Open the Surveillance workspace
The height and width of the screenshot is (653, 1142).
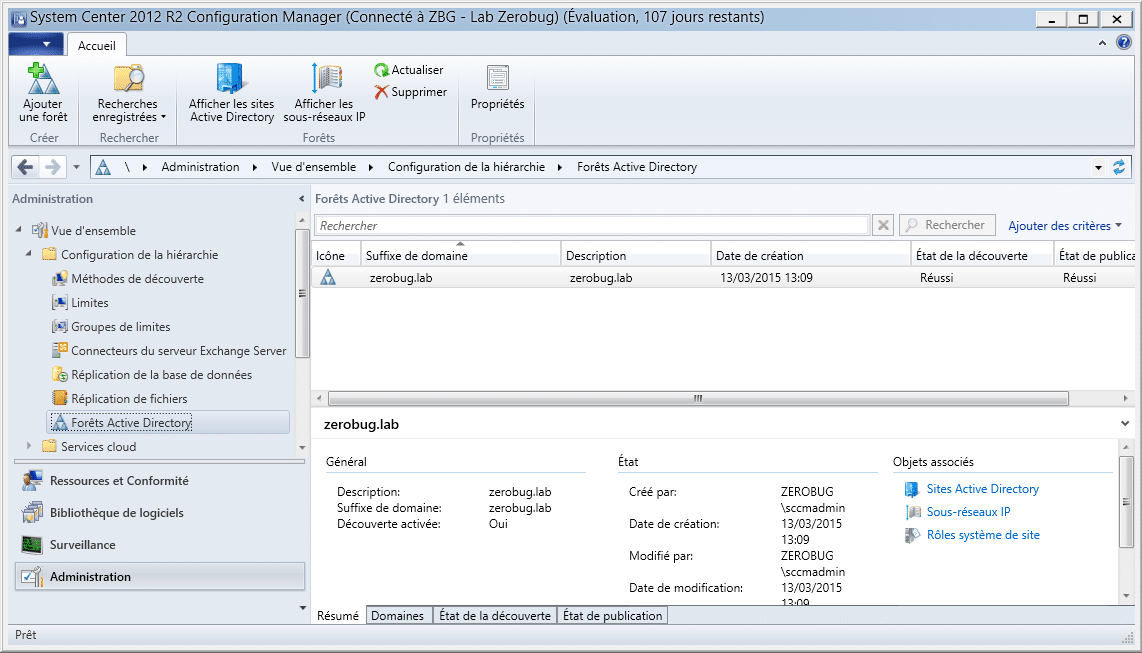pyautogui.click(x=82, y=545)
